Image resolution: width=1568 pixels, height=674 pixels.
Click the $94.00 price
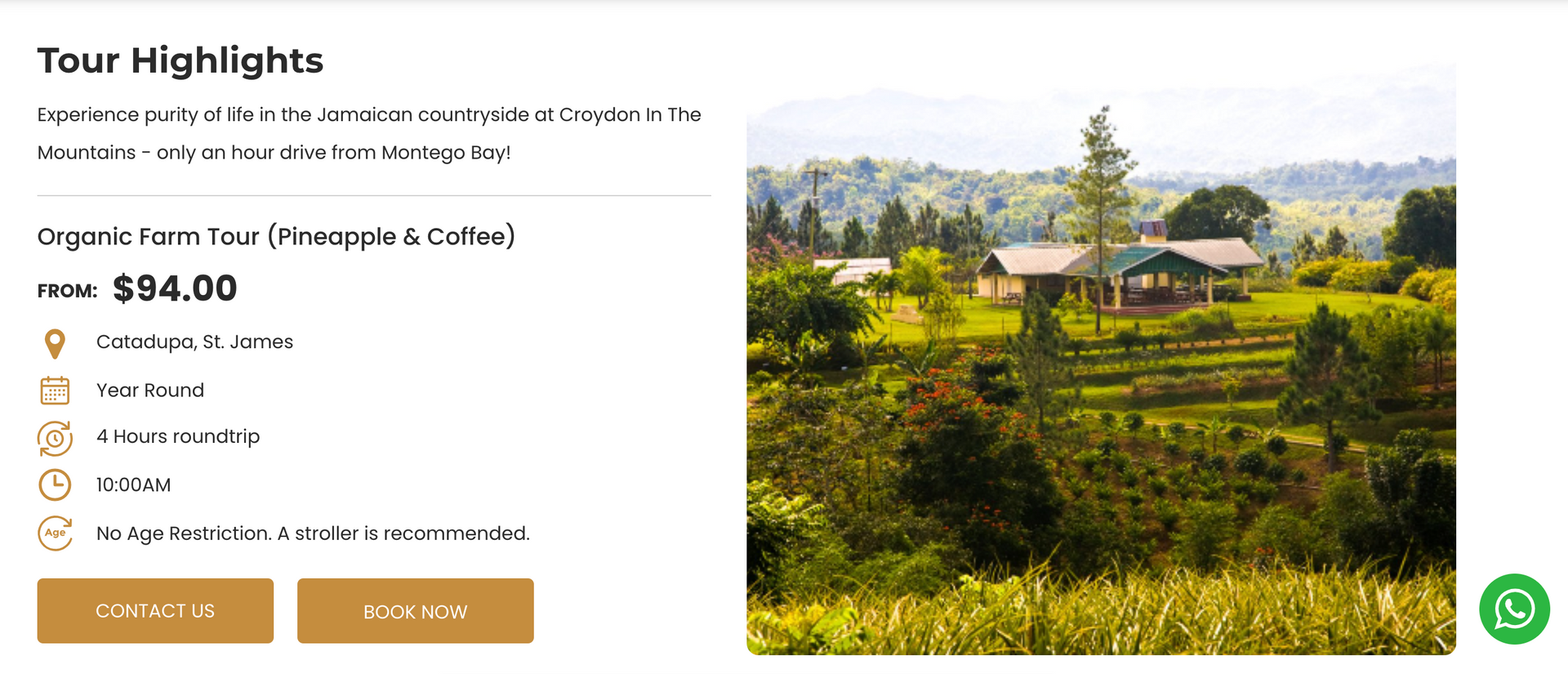[x=175, y=288]
